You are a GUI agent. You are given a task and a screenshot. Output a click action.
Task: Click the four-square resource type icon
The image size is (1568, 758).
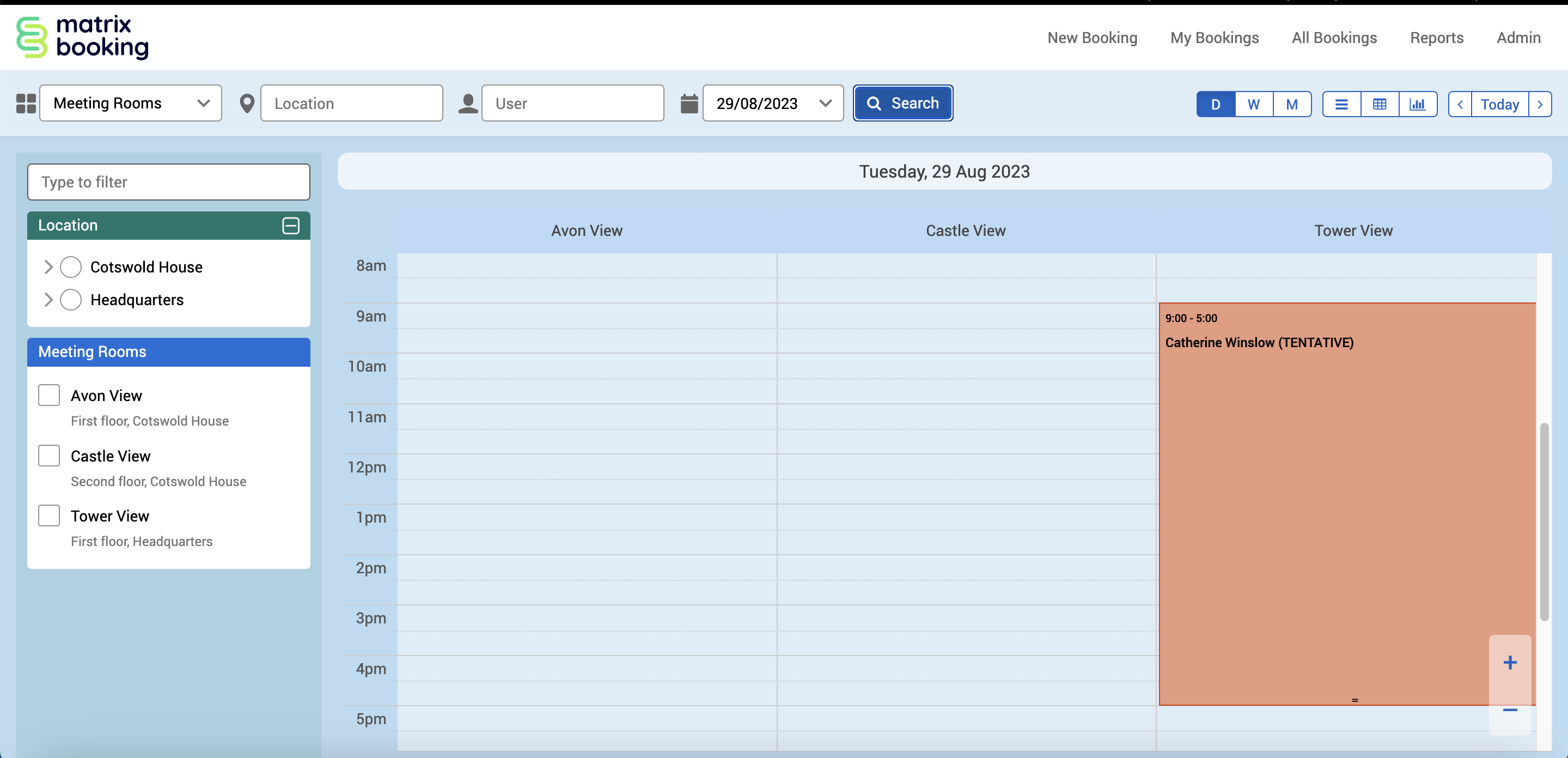click(26, 104)
